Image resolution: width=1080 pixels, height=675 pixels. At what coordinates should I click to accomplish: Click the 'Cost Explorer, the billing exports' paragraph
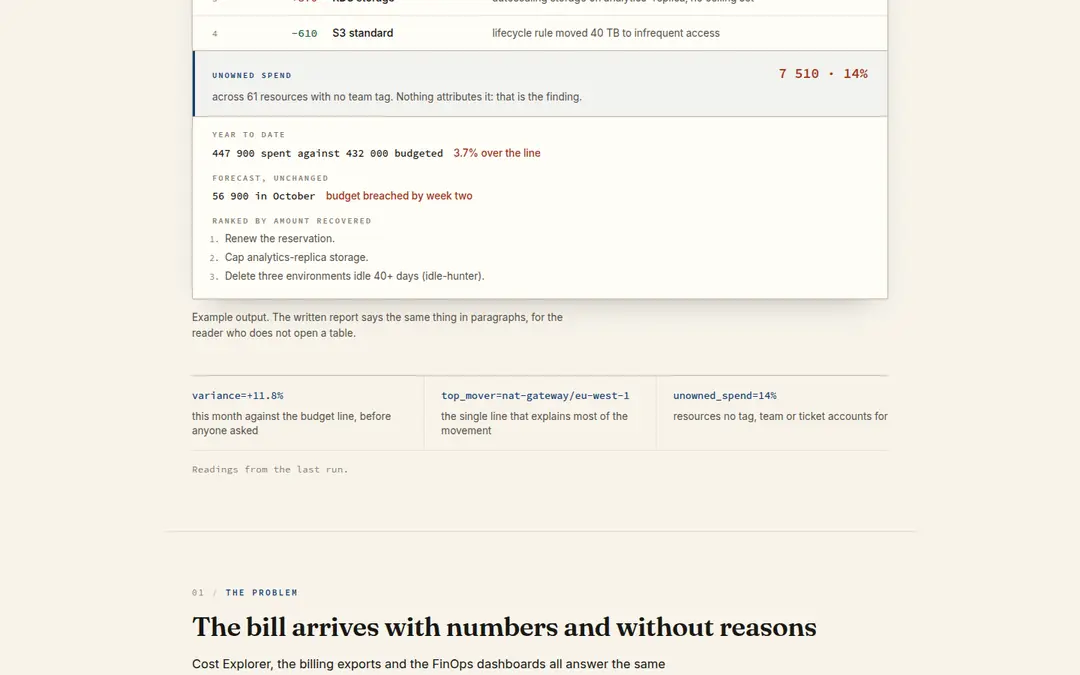(428, 664)
